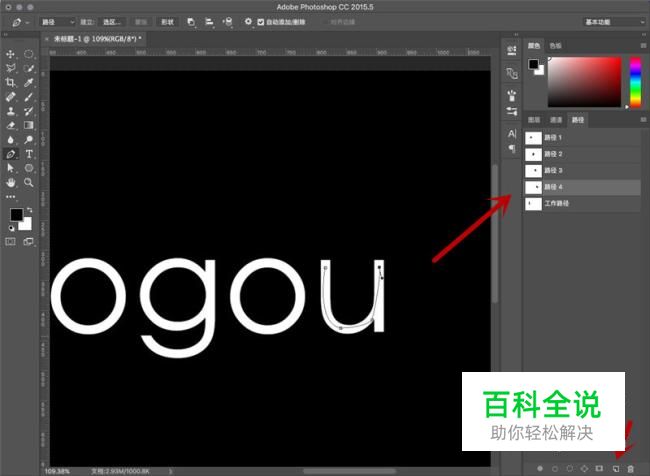The image size is (650, 476).
Task: Click the rainbow hue slider
Action: coord(635,82)
